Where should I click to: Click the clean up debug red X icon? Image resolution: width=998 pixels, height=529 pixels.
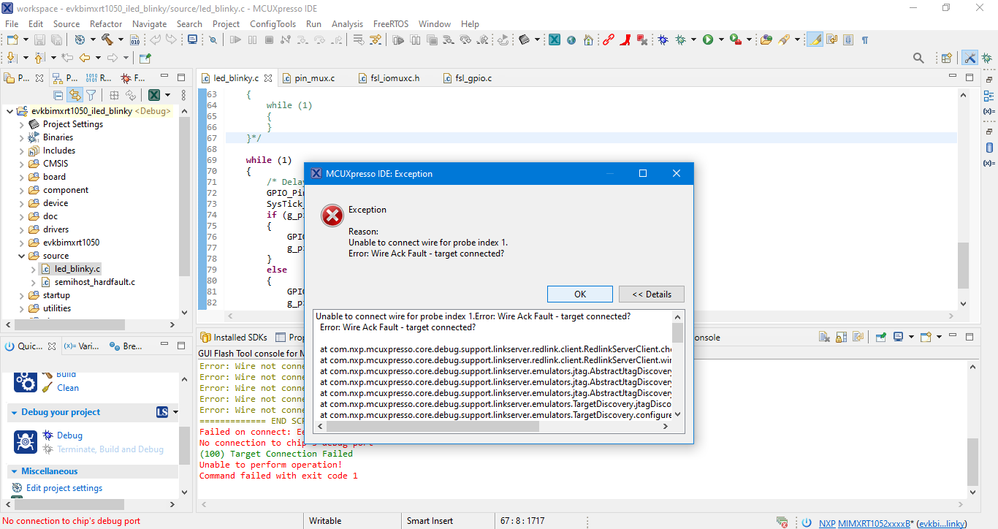tap(642, 39)
